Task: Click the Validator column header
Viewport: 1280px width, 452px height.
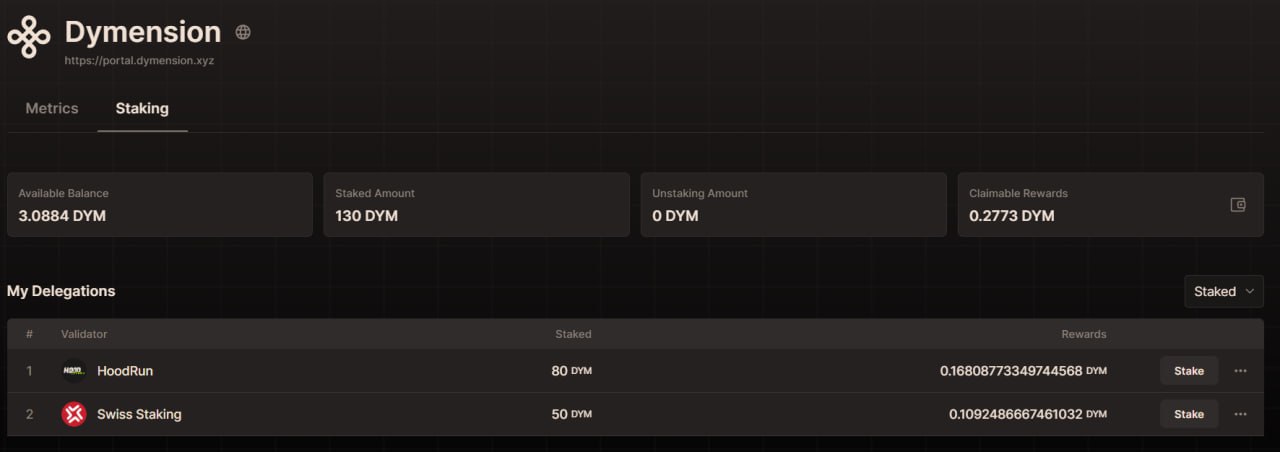Action: [x=84, y=334]
